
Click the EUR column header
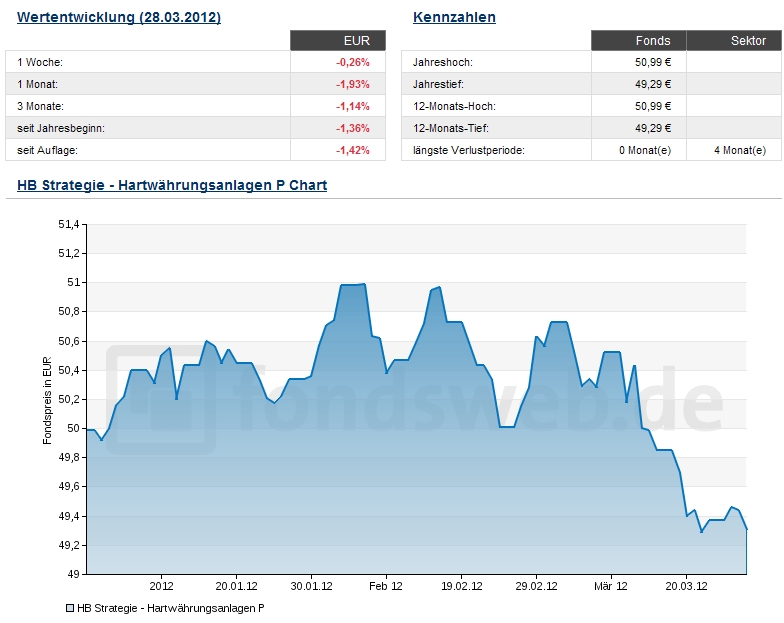(x=338, y=40)
